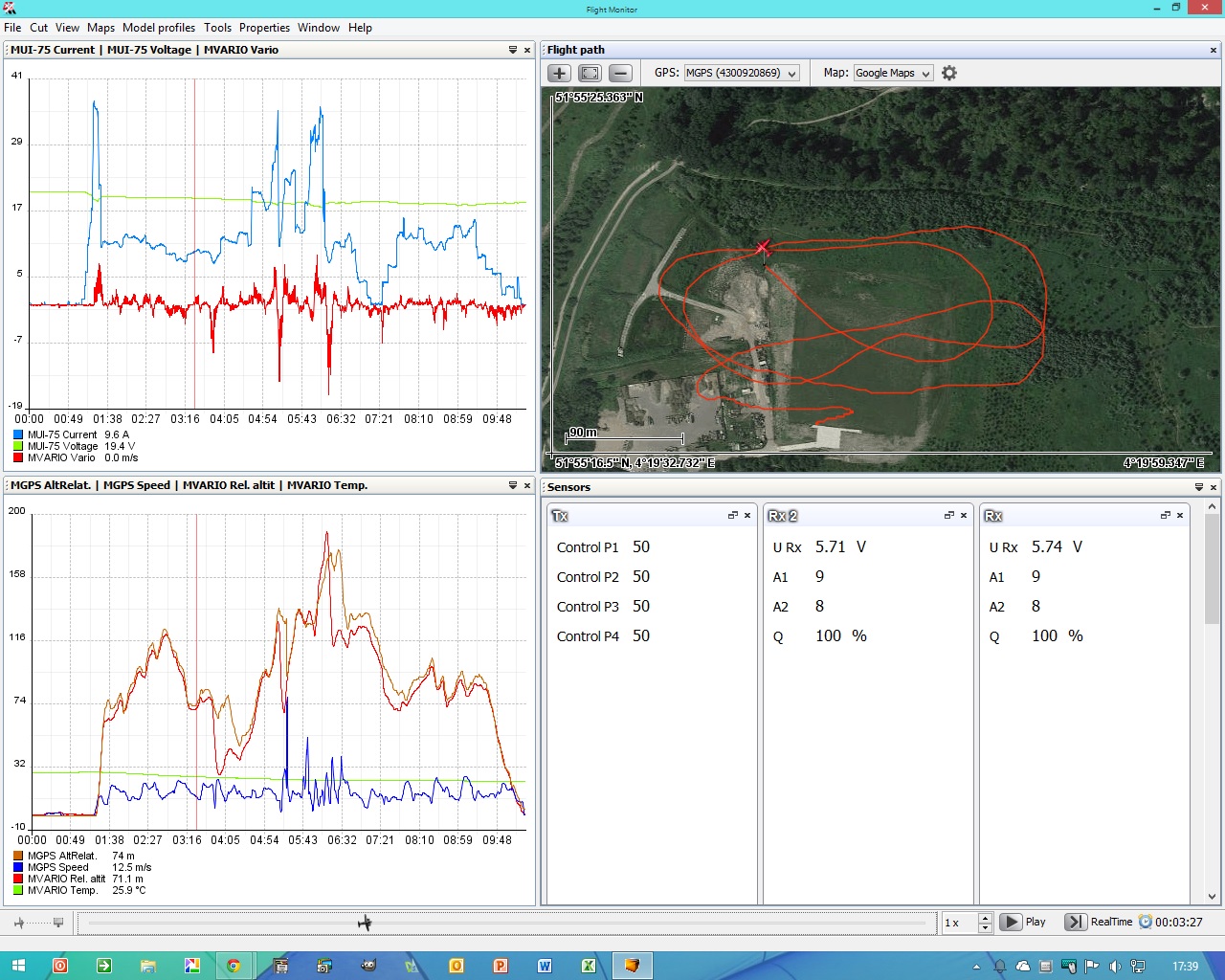Click the plane marker on playback timeline

pos(365,923)
